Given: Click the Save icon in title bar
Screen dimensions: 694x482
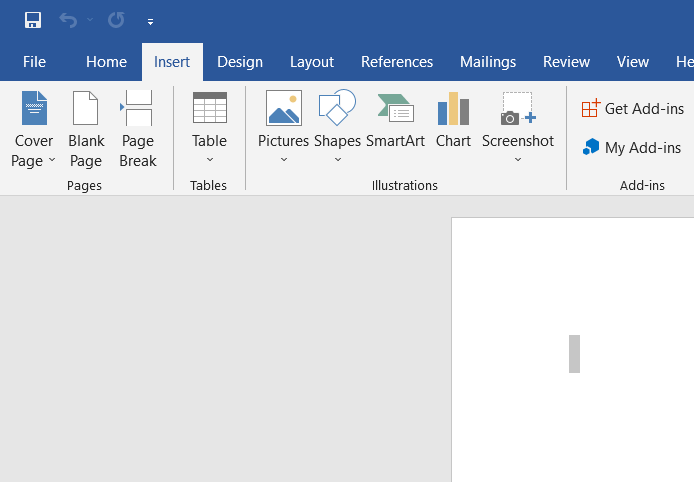Looking at the screenshot, I should tap(33, 20).
